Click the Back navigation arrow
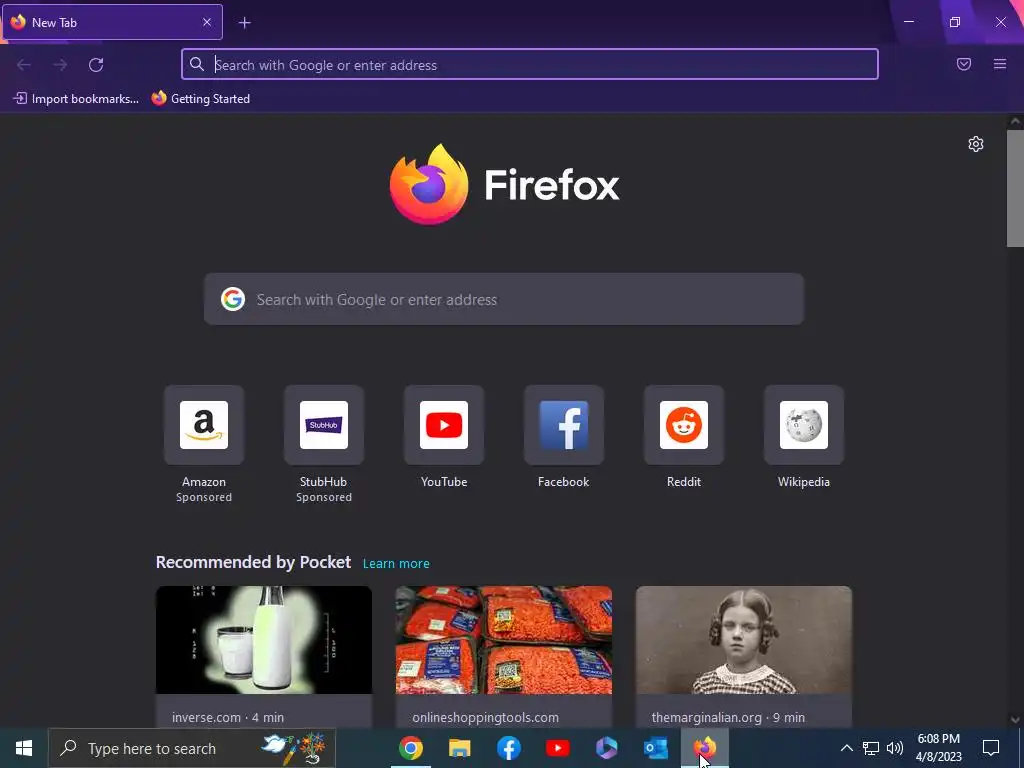The height and width of the screenshot is (768, 1024). click(x=24, y=65)
